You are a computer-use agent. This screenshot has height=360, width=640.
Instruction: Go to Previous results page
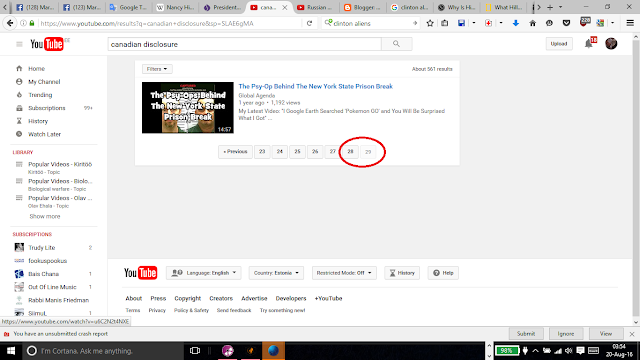coord(236,151)
